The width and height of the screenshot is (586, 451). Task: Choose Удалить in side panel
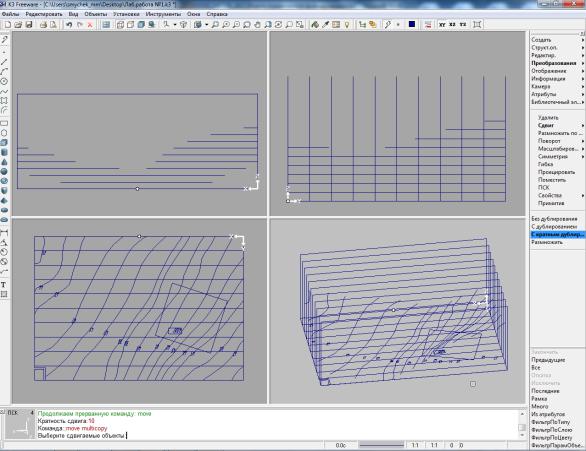pyautogui.click(x=548, y=117)
